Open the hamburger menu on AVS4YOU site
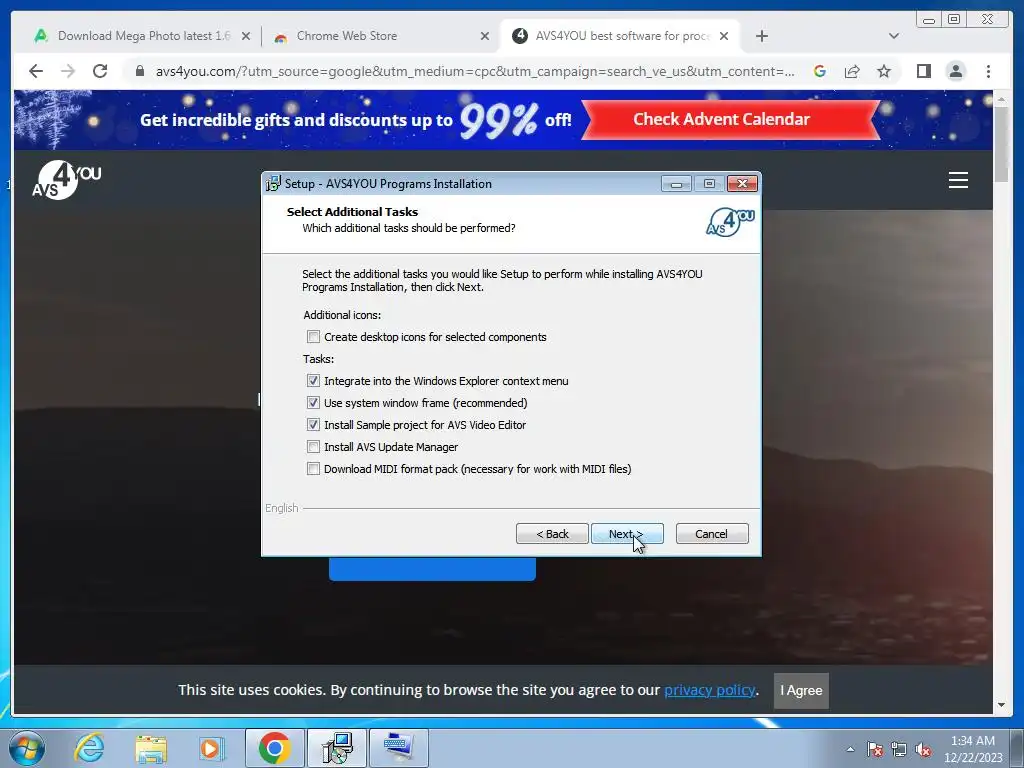Image resolution: width=1024 pixels, height=768 pixels. [x=958, y=180]
